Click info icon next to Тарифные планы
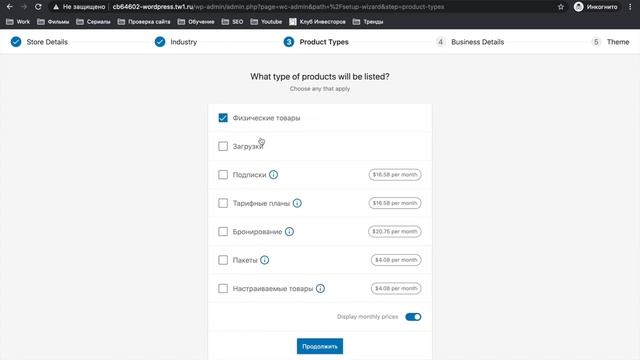This screenshot has height=360, width=640. tap(297, 203)
